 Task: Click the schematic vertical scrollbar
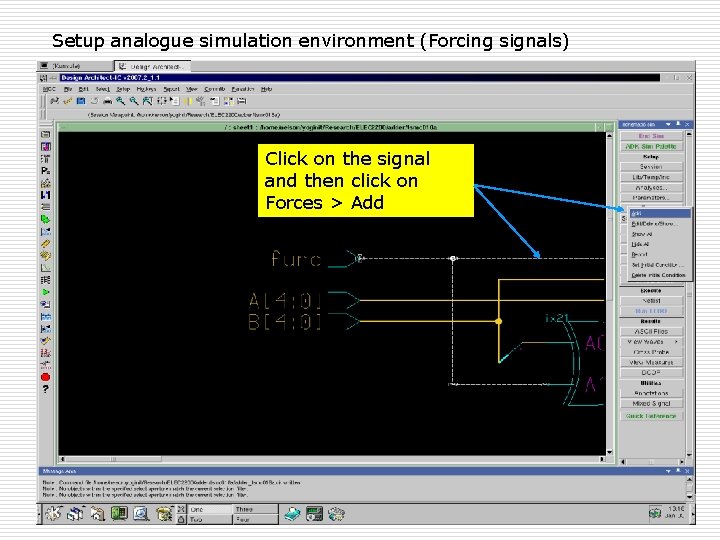click(610, 294)
